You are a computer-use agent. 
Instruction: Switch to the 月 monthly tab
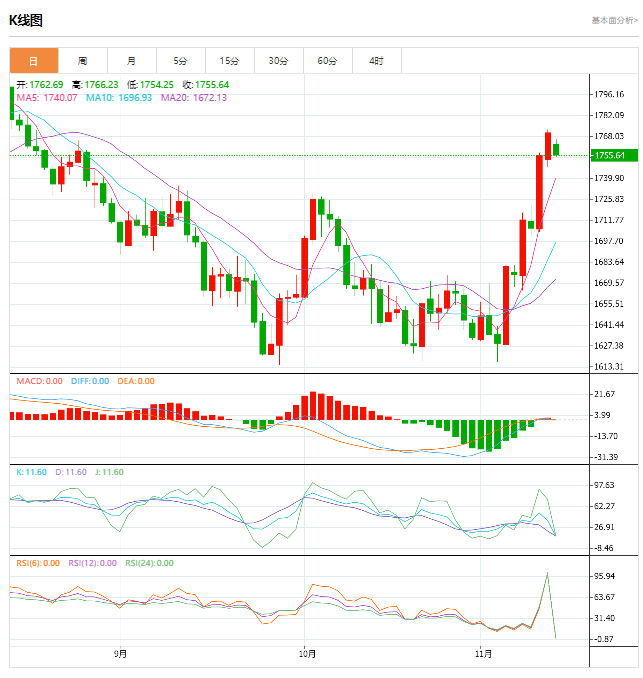point(131,61)
